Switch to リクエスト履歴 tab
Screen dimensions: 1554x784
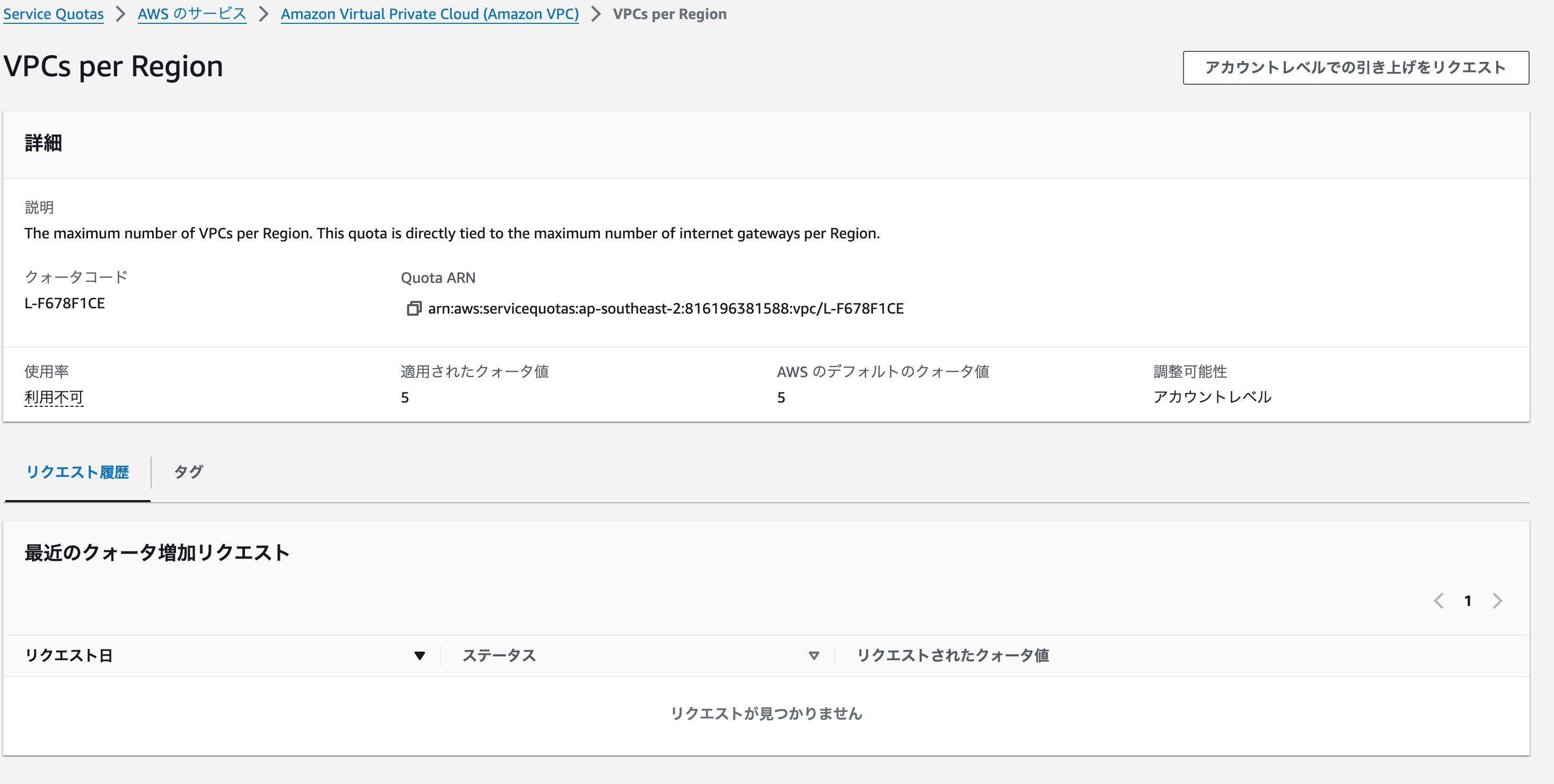77,472
